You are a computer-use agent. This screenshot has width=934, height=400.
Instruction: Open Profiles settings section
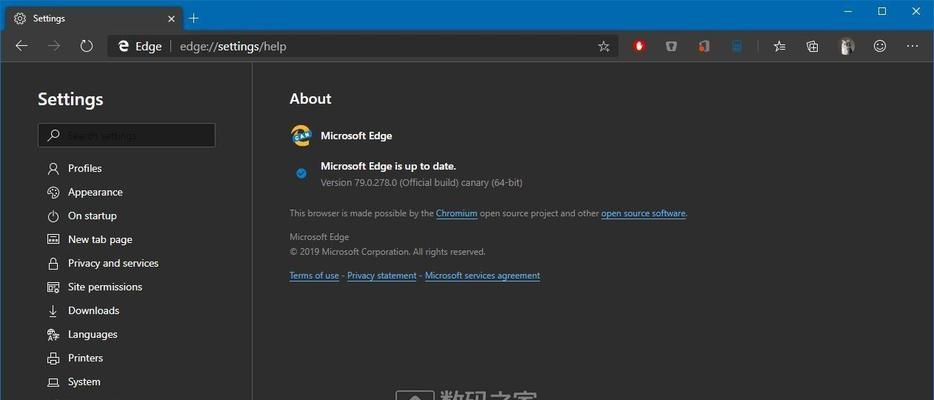point(85,168)
